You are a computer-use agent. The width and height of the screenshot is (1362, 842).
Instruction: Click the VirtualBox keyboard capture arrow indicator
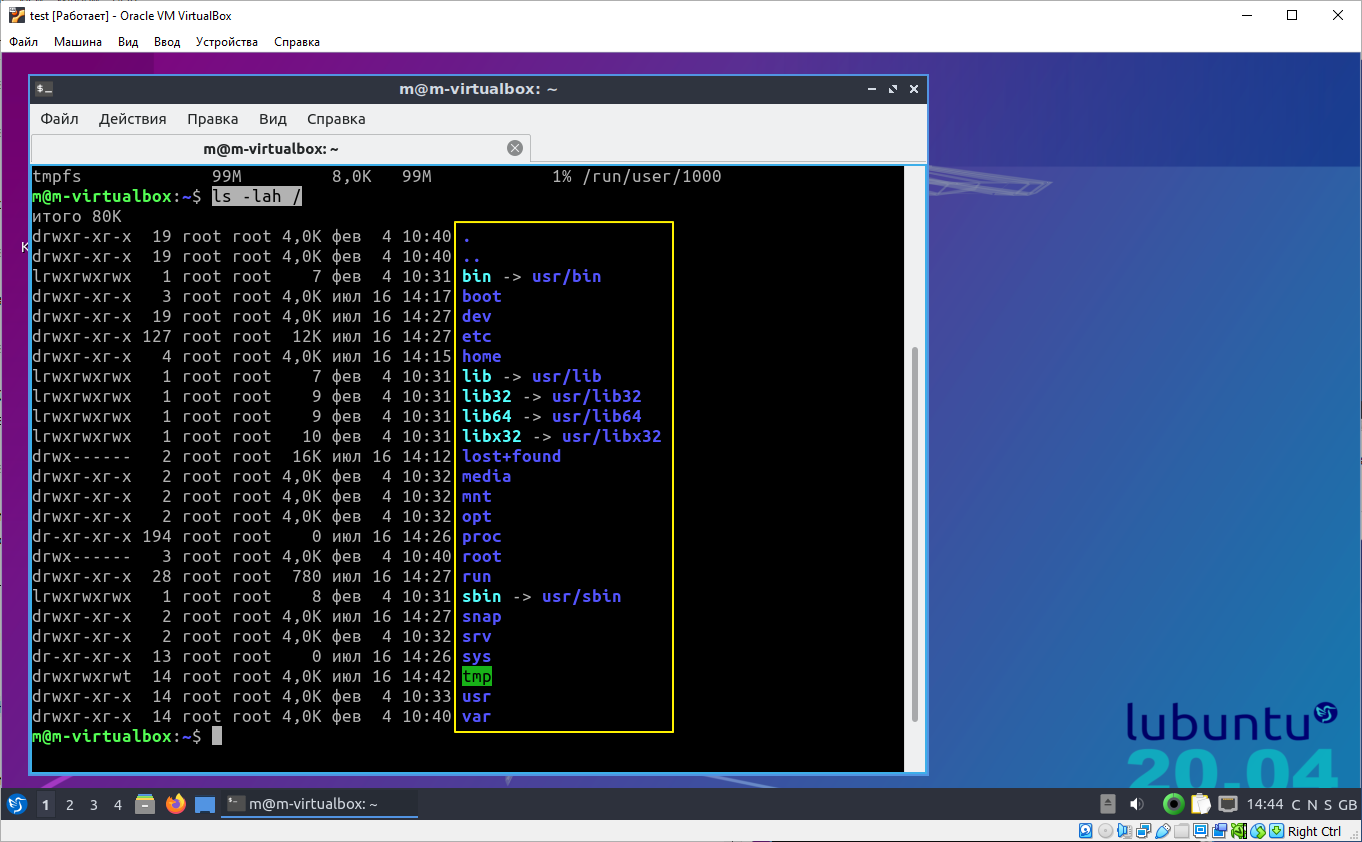(1277, 831)
